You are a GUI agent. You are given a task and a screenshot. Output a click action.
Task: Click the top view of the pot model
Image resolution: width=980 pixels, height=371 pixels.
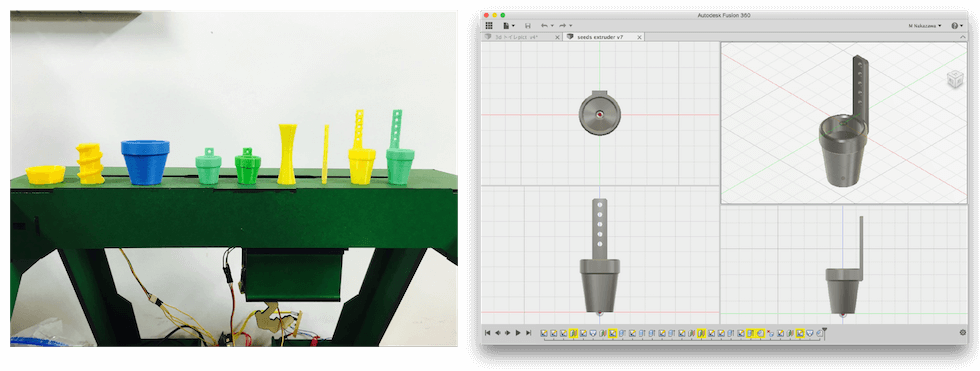pyautogui.click(x=599, y=113)
